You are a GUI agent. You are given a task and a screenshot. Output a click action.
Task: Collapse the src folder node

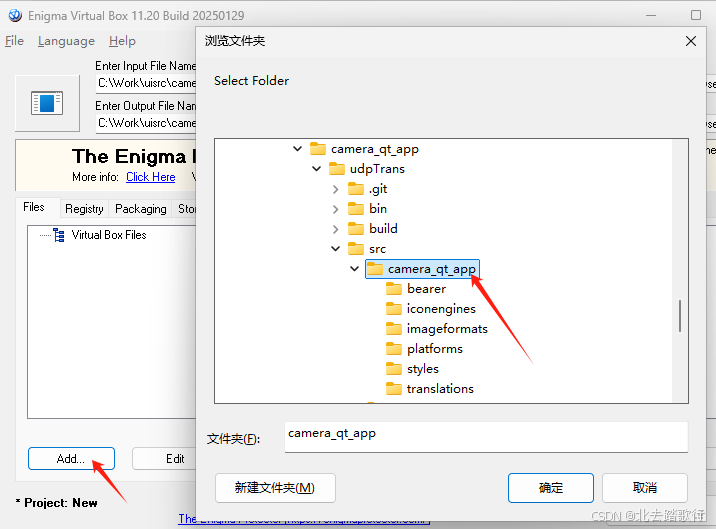point(336,249)
